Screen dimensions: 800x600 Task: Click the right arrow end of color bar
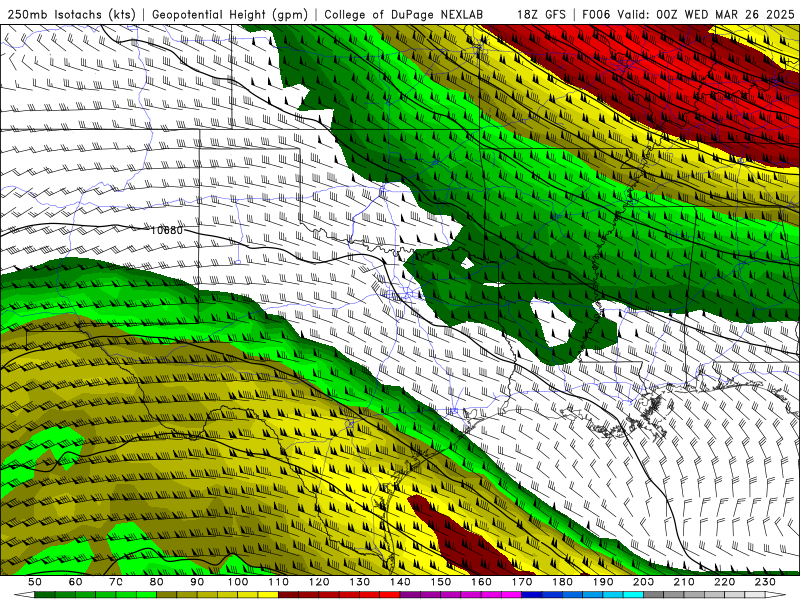[x=776, y=595]
